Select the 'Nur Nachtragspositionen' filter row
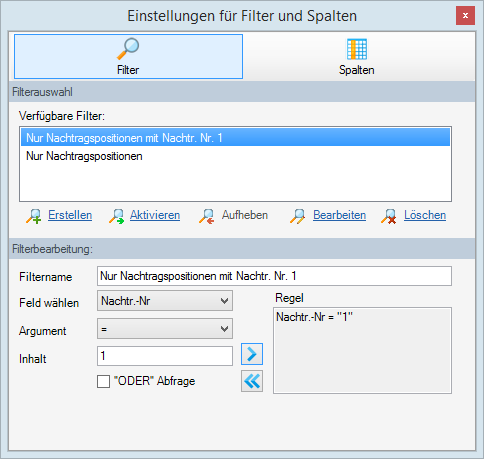Viewport: 484px width, 459px height. click(235, 156)
